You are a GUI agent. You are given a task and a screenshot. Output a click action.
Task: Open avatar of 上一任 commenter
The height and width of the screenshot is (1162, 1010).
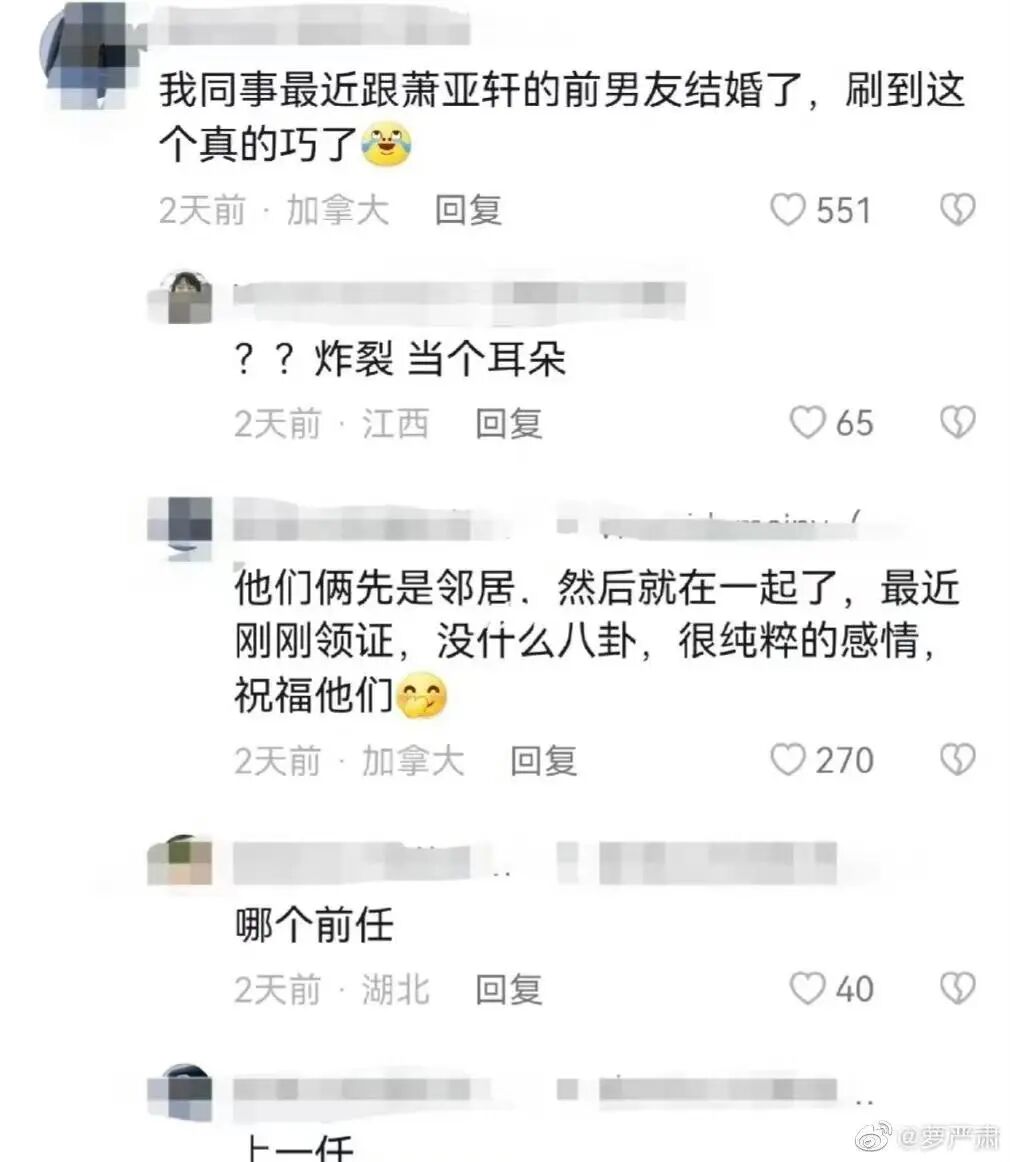[x=180, y=1092]
